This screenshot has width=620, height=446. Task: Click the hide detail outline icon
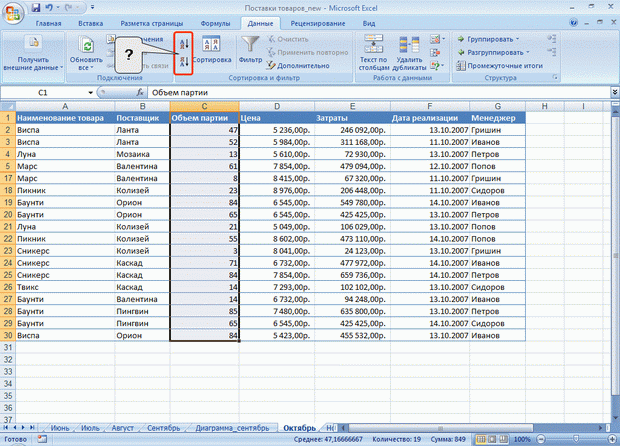point(552,52)
